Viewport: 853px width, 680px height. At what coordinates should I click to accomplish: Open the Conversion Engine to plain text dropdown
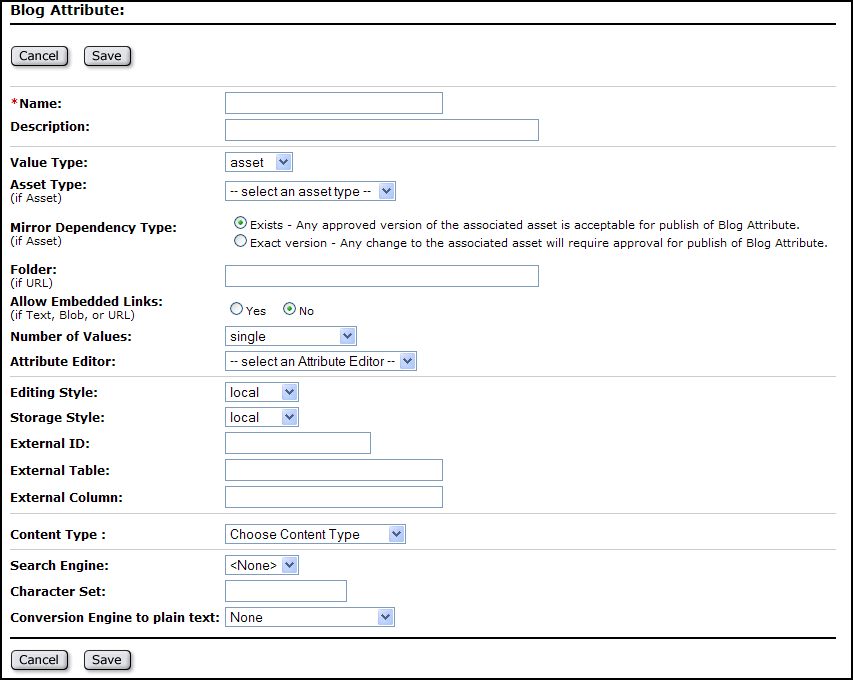click(x=310, y=617)
